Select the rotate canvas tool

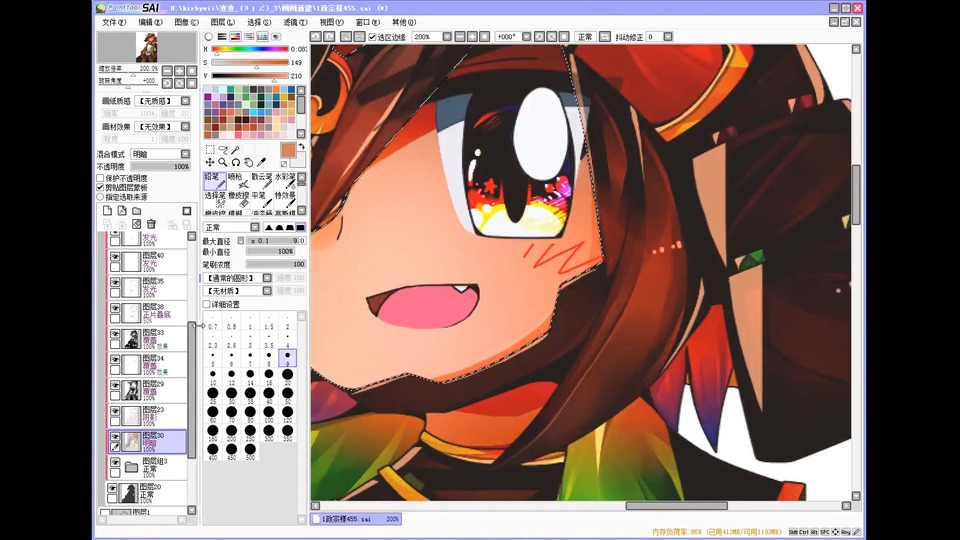pyautogui.click(x=236, y=162)
